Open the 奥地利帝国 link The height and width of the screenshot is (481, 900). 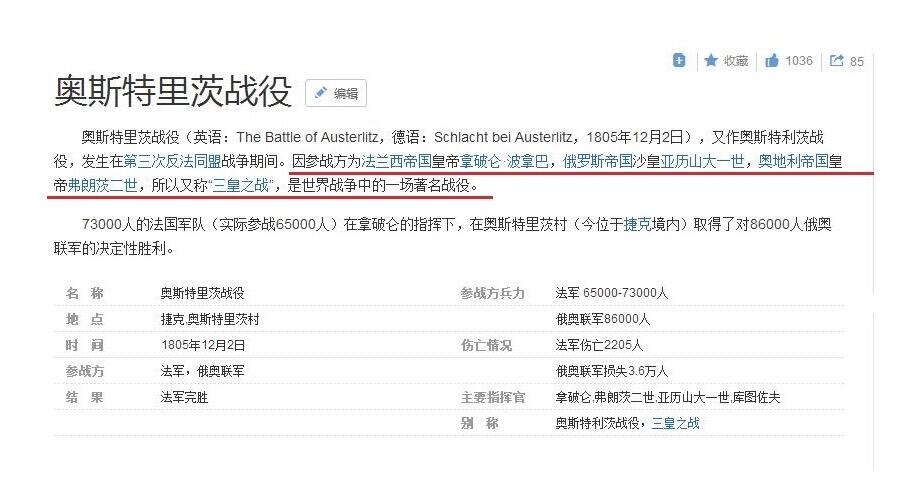(x=793, y=160)
